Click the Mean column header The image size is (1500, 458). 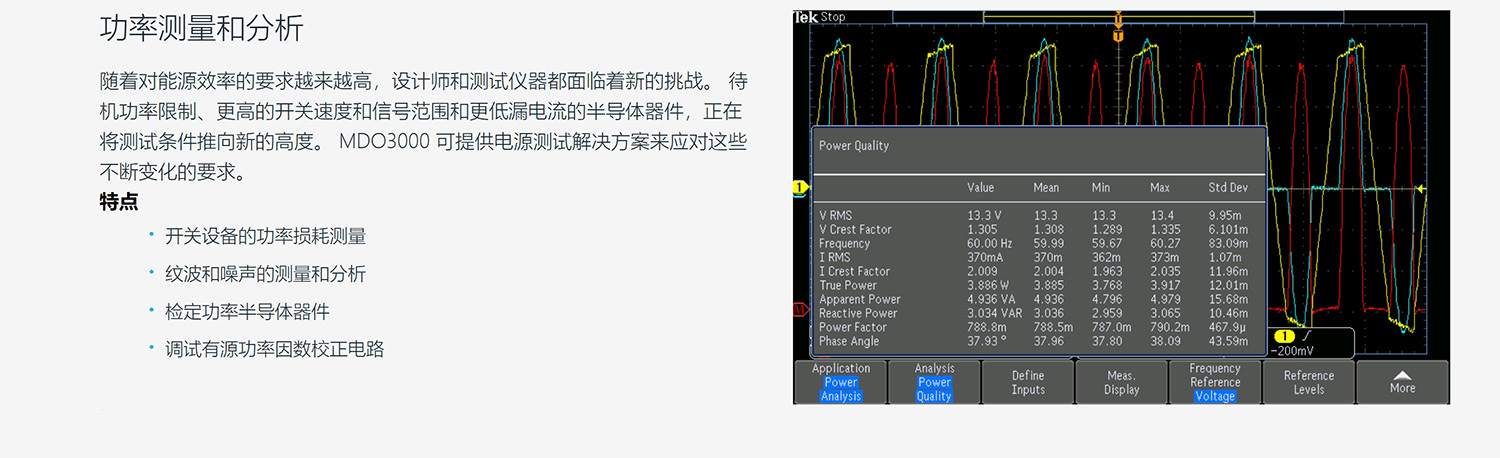[1046, 188]
